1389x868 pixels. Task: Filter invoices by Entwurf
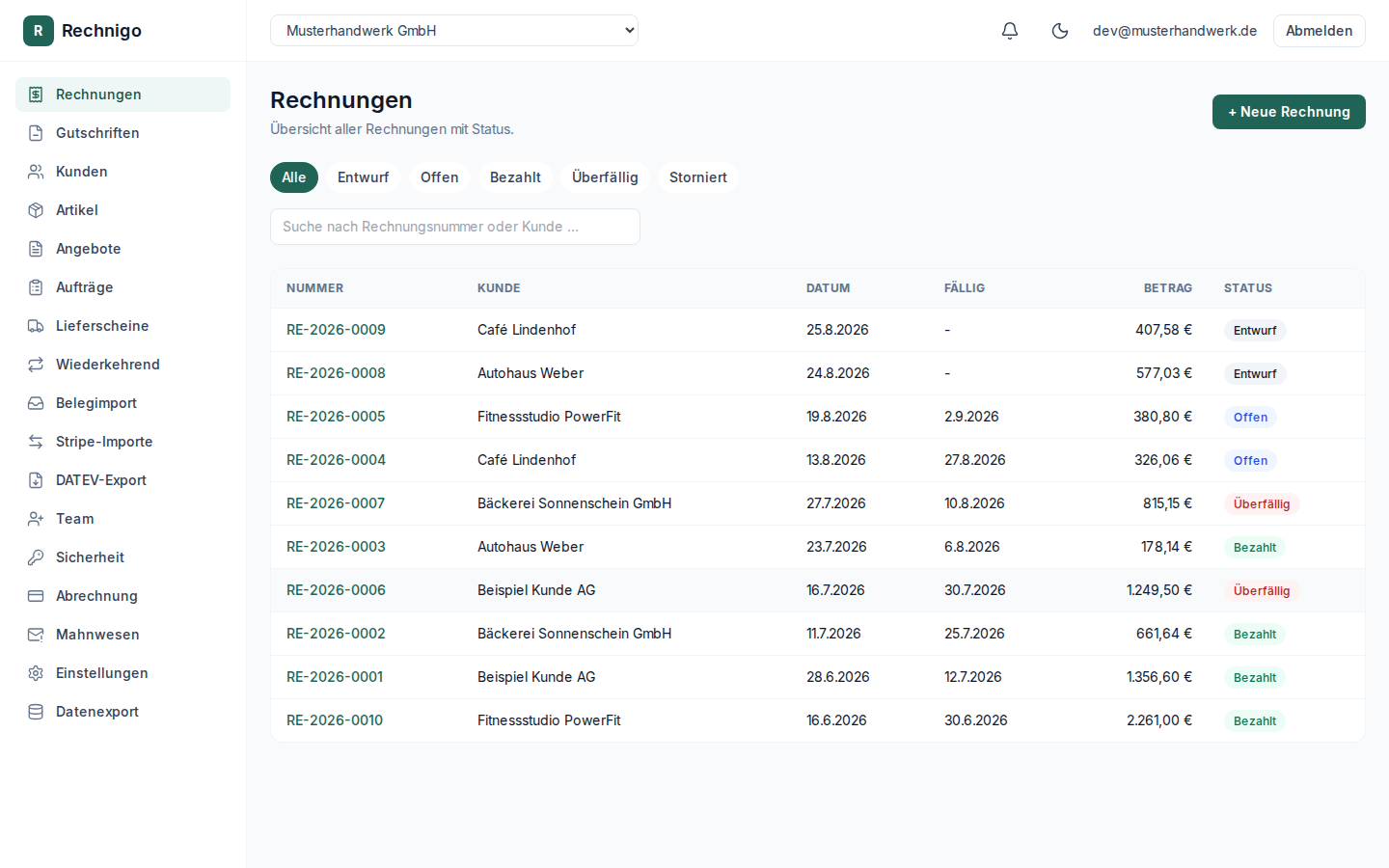point(363,177)
